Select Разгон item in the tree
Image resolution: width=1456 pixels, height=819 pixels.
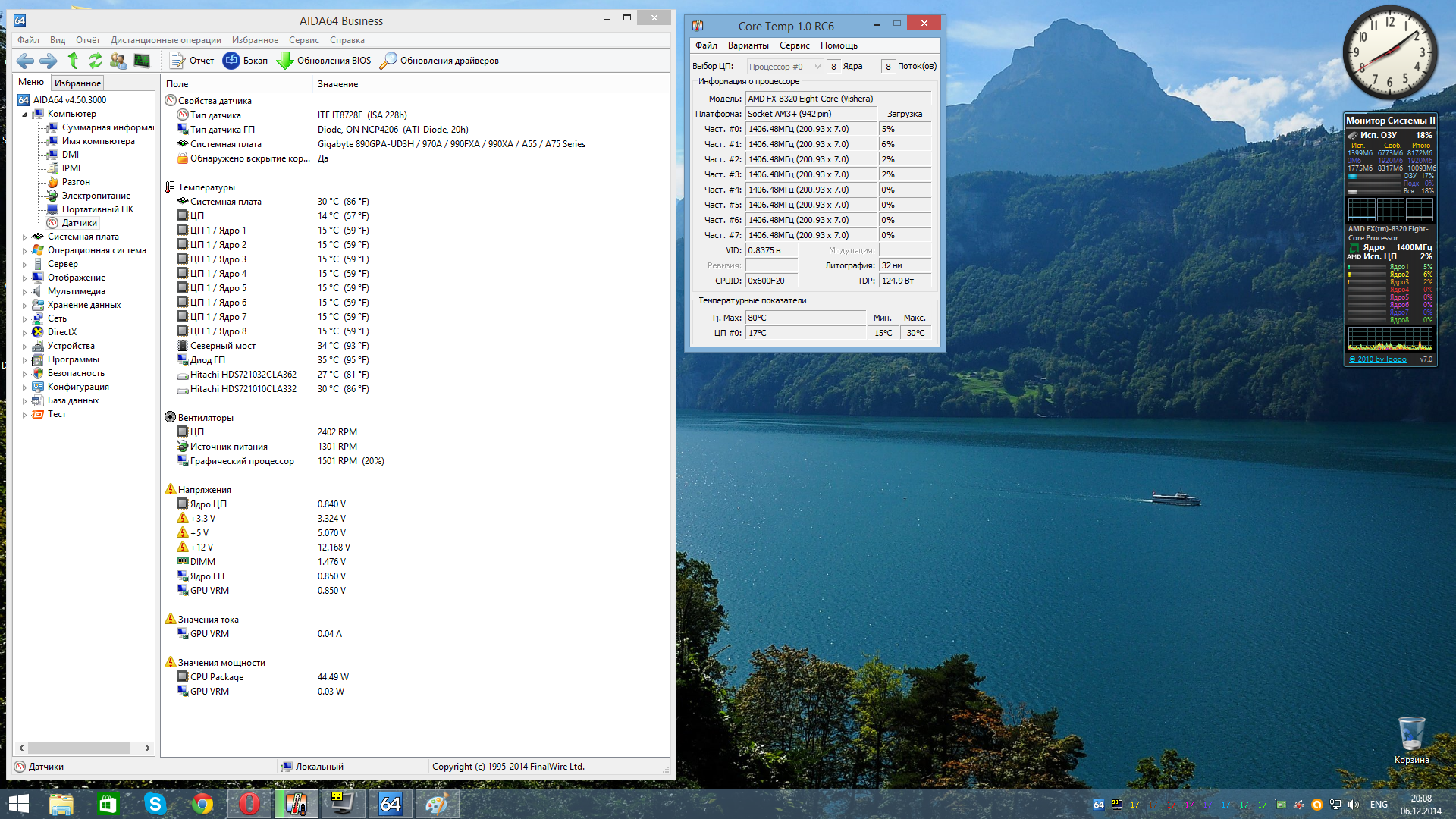(x=76, y=182)
